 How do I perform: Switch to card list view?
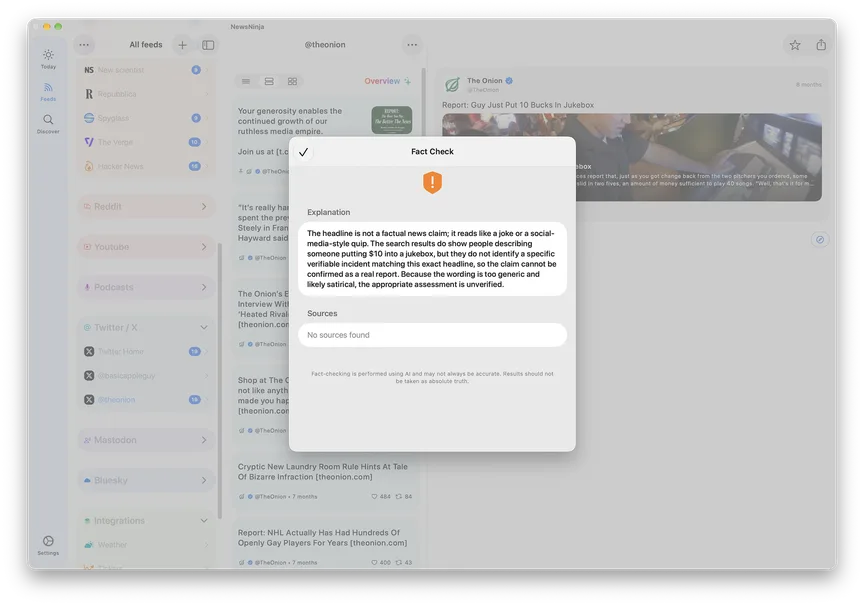[x=269, y=81]
